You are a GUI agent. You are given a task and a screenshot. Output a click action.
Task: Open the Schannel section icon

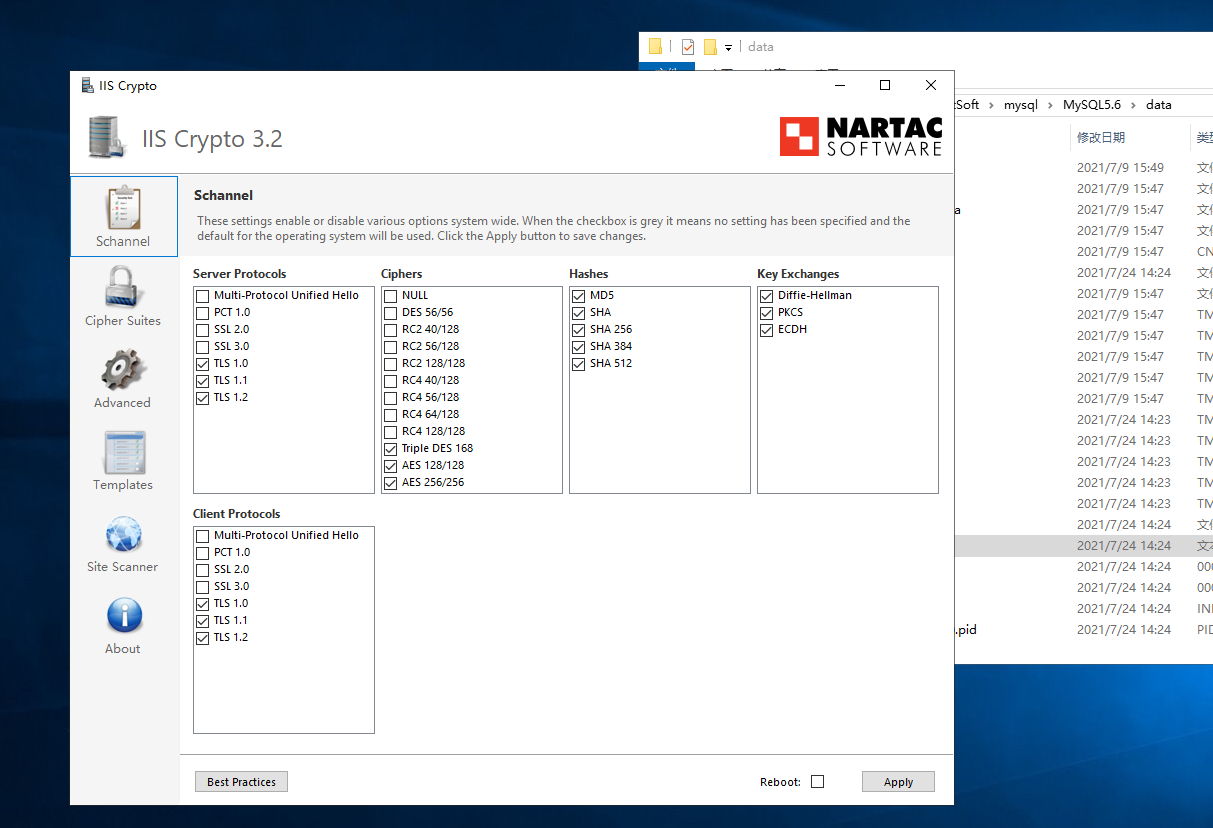click(x=123, y=208)
